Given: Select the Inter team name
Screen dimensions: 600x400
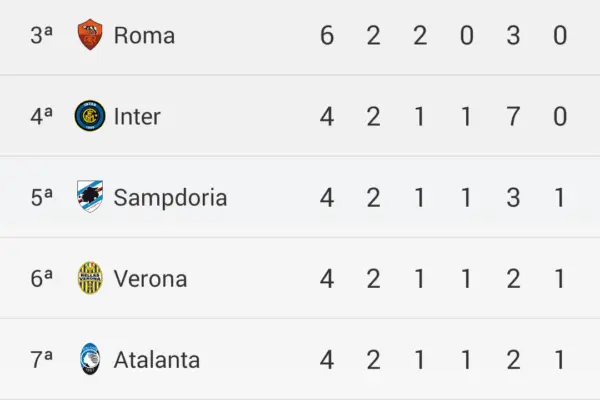Looking at the screenshot, I should click(137, 116).
